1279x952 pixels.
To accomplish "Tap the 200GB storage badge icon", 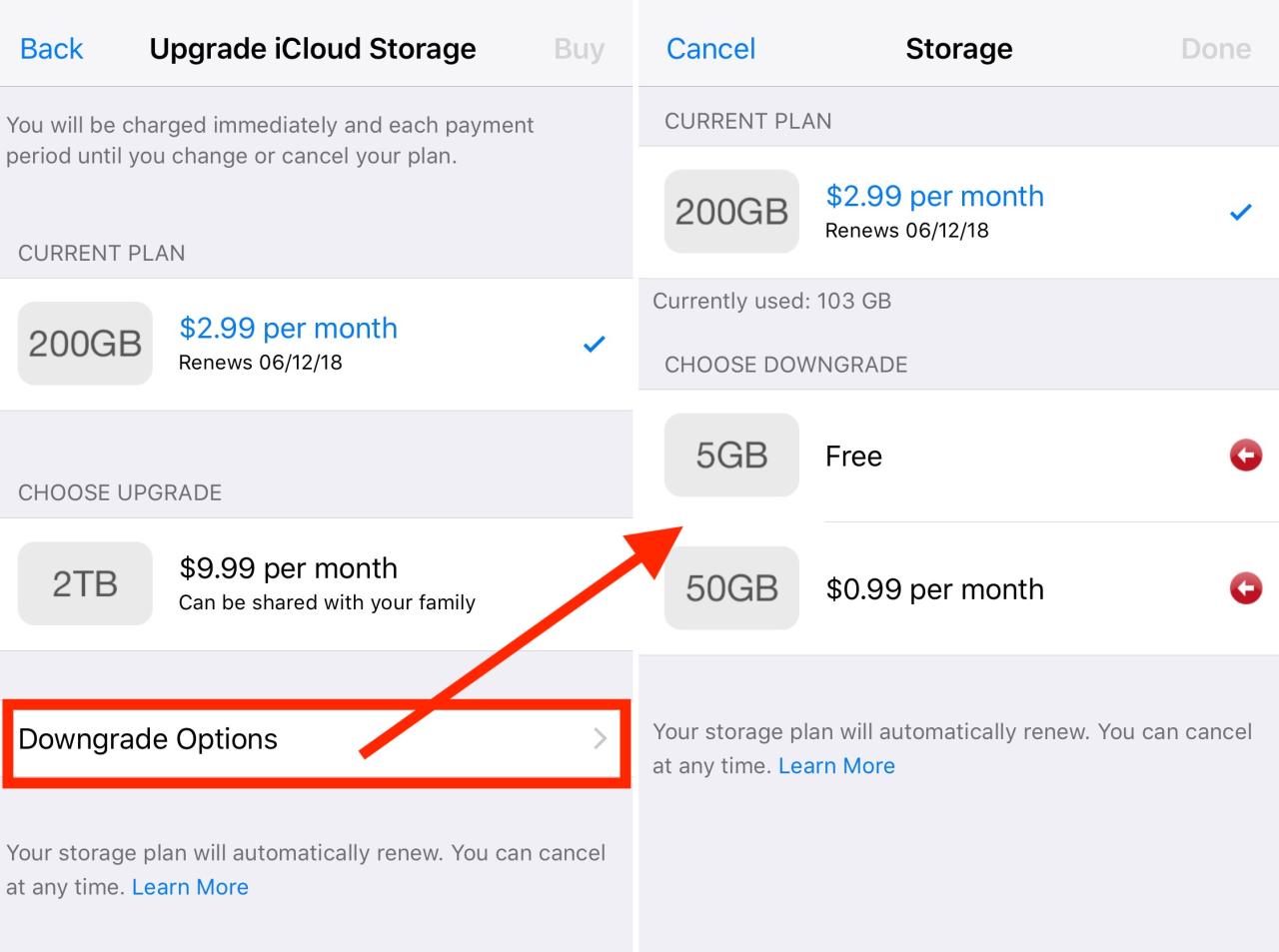I will (x=84, y=344).
